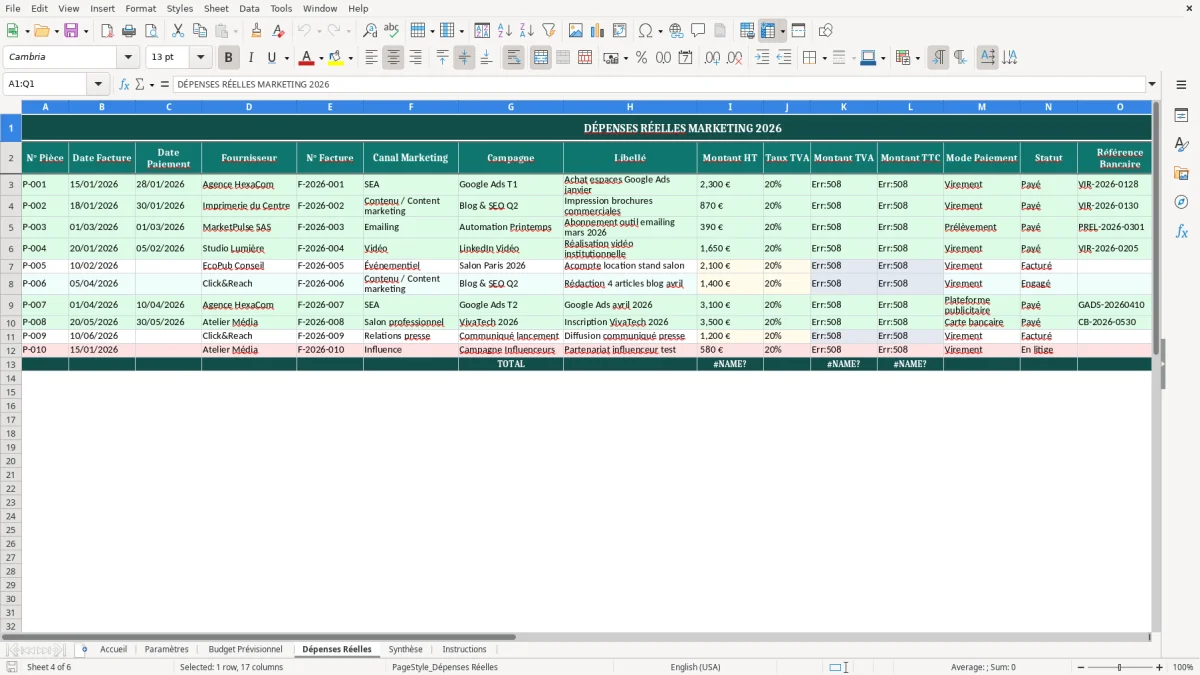
Task: Click the Background Color yellow swatch
Action: [336, 58]
